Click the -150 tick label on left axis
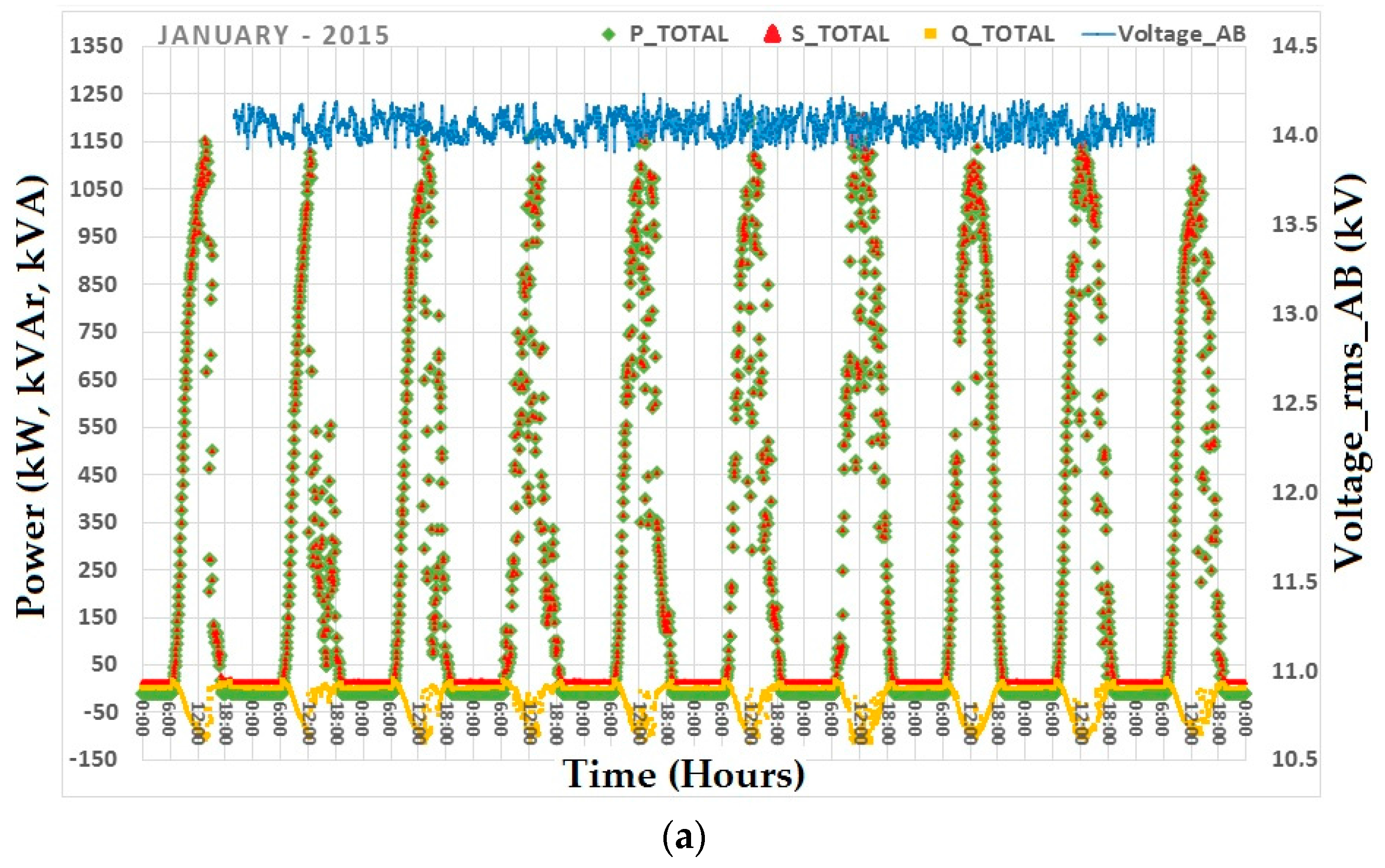This screenshot has height=868, width=1385. 93,759
